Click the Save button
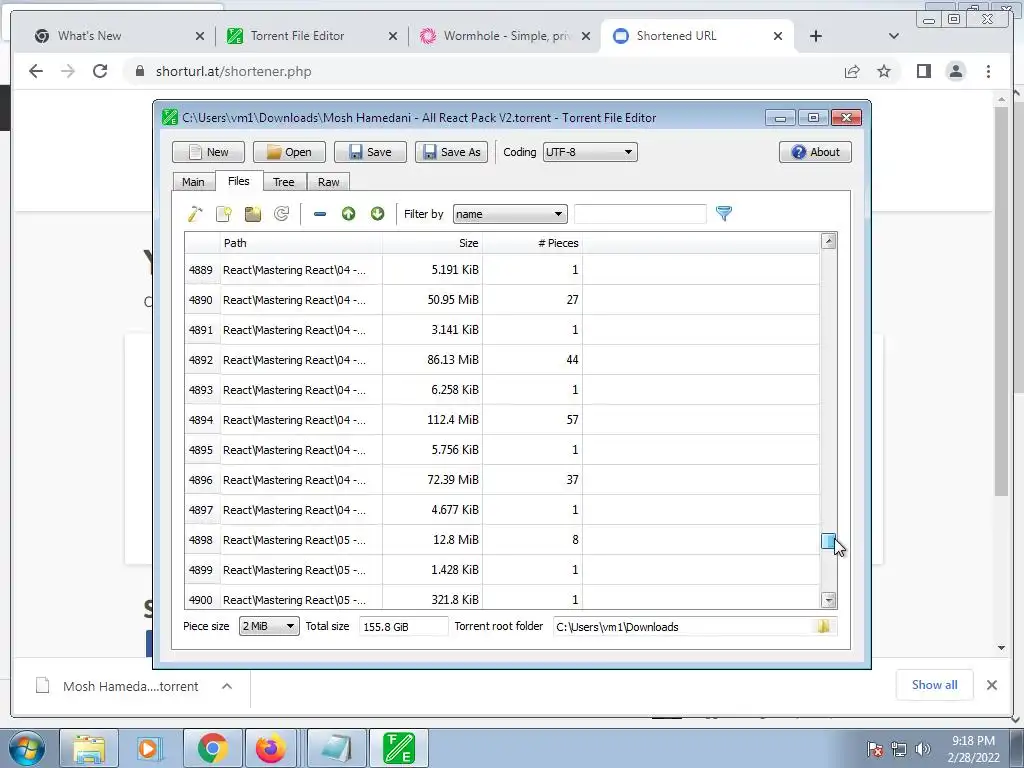This screenshot has height=768, width=1024. tap(370, 152)
